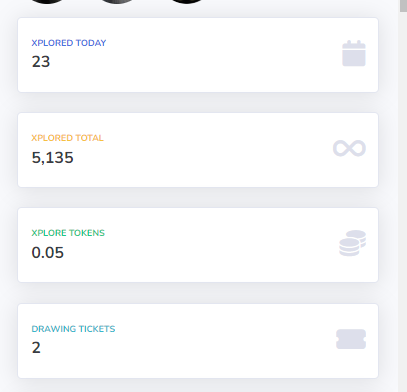
Task: Click the coins stack icon
Action: point(353,243)
